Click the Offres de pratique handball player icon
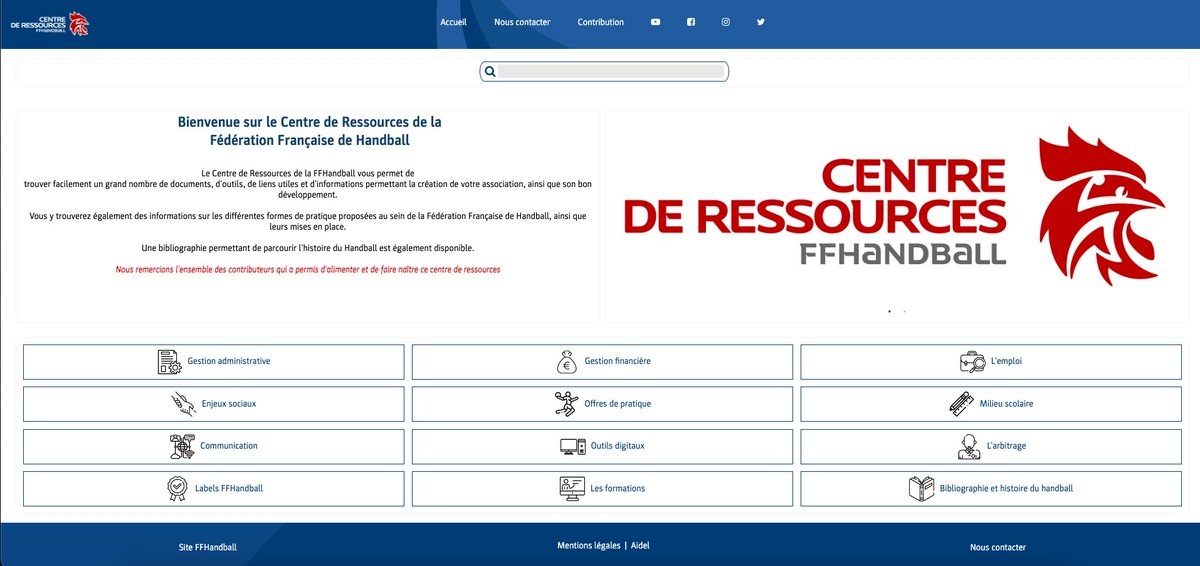Screen dimensions: 1200x566 click(x=566, y=404)
